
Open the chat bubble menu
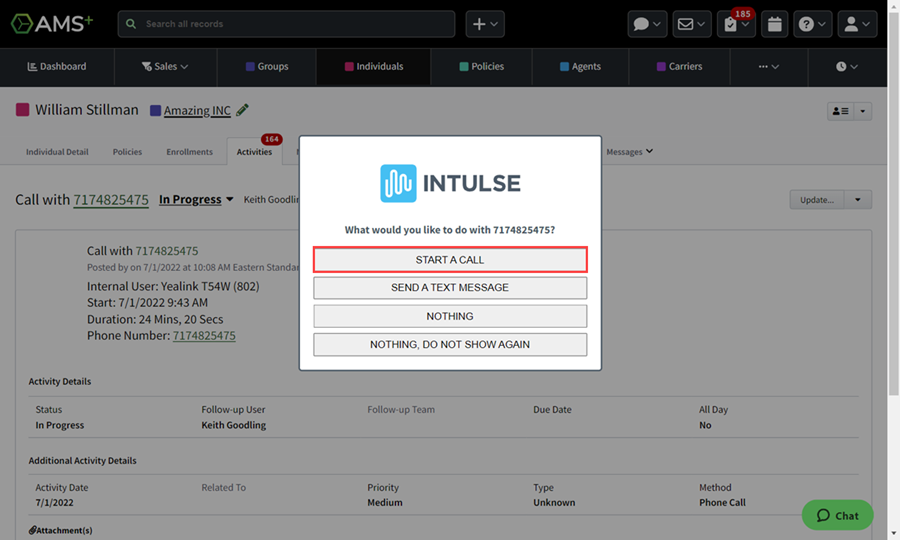pos(647,24)
